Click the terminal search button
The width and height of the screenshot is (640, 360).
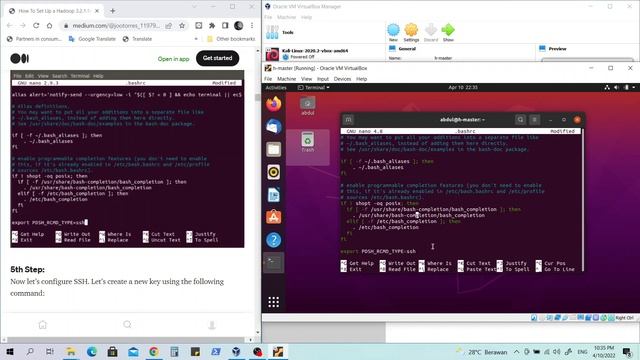[520, 120]
